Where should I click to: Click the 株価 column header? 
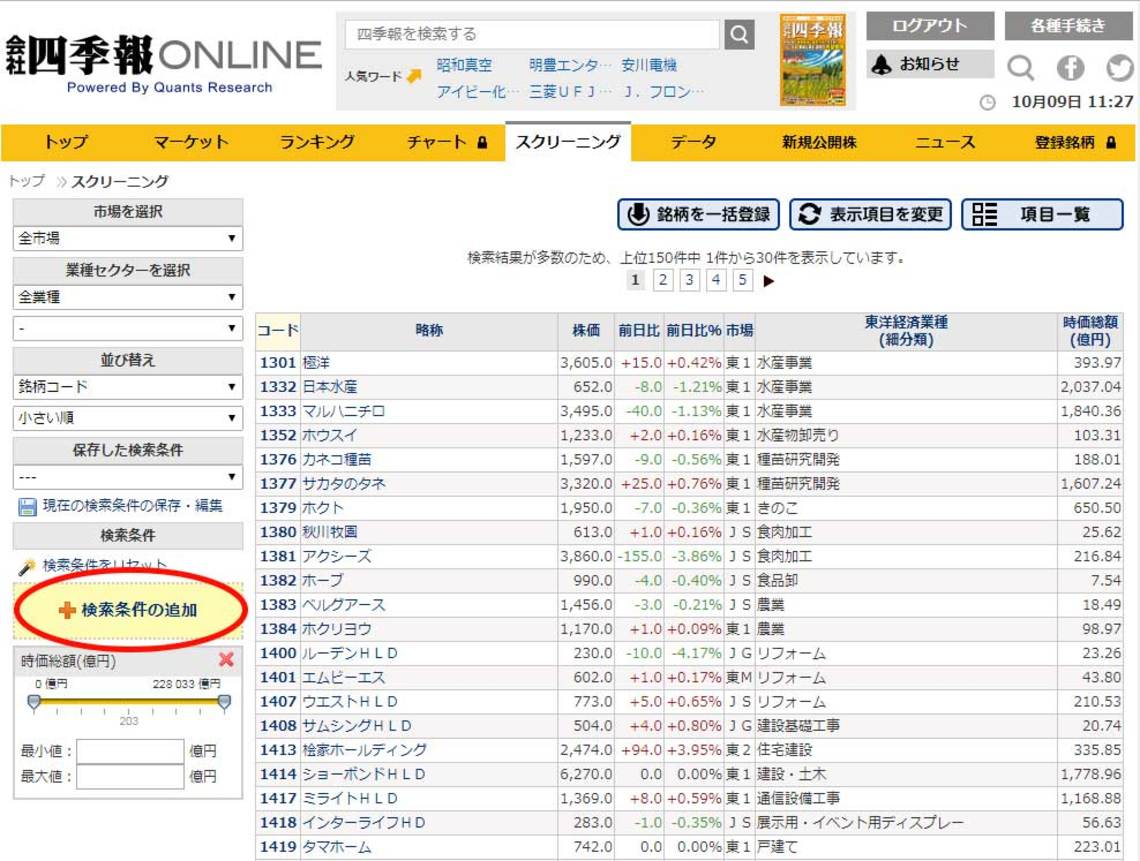(x=586, y=330)
